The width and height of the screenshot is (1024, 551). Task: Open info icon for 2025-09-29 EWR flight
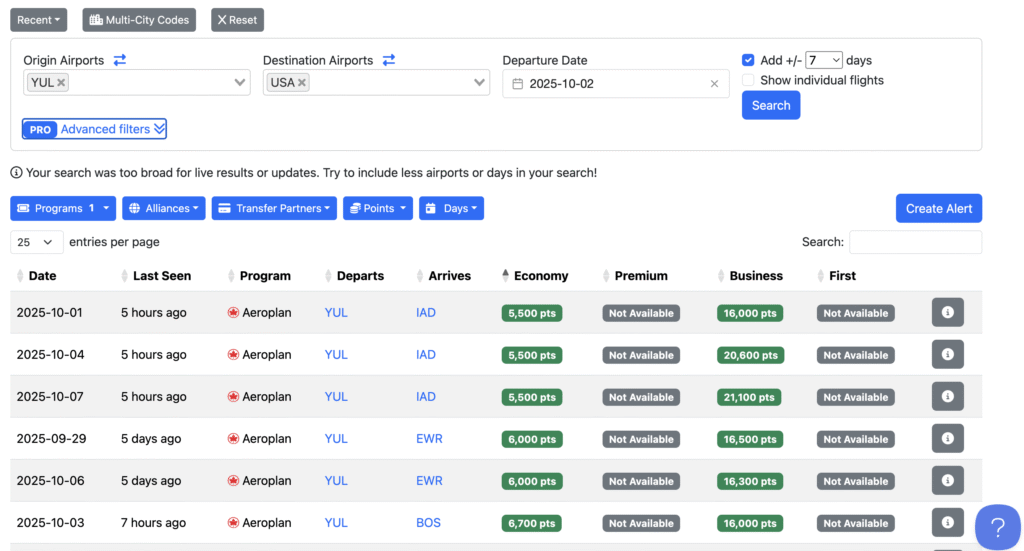click(x=947, y=439)
